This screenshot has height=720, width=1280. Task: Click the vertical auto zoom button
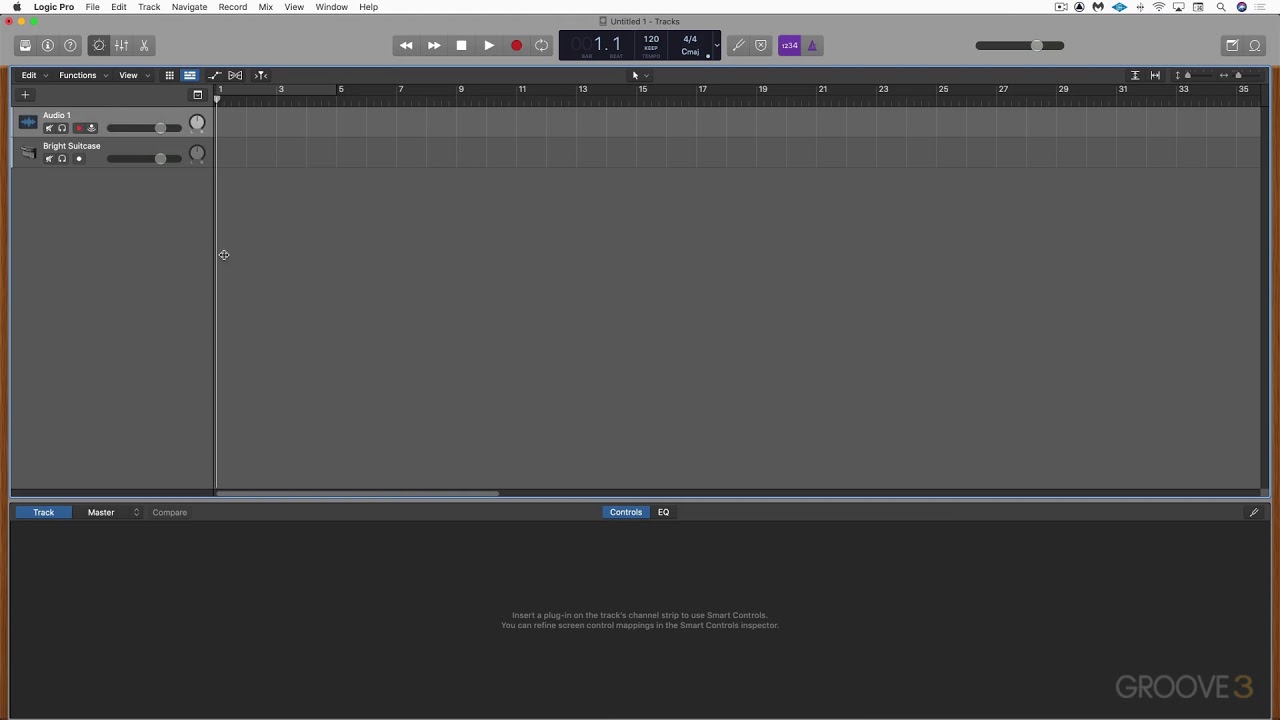1135,75
